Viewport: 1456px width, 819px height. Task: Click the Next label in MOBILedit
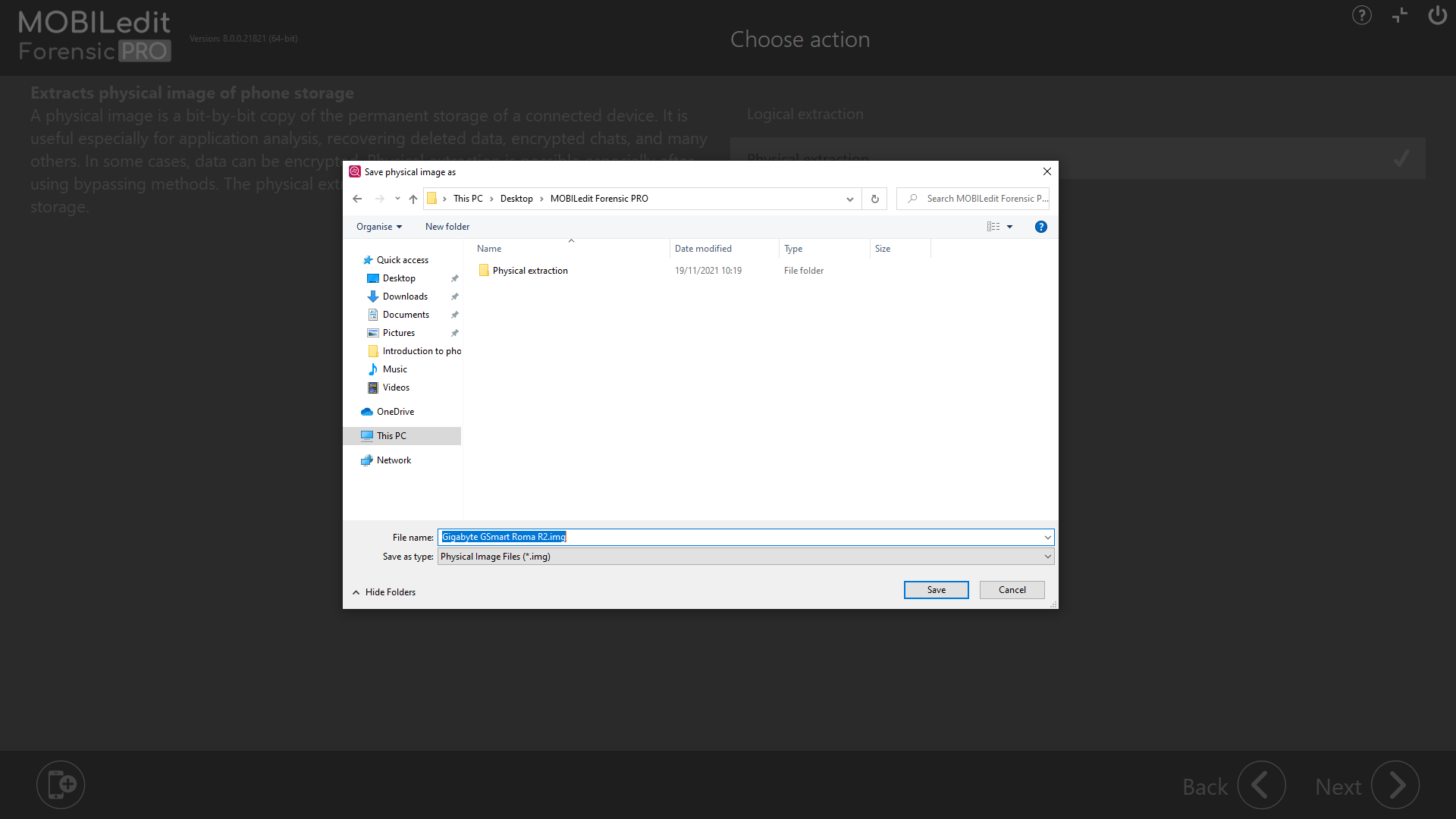tap(1338, 787)
